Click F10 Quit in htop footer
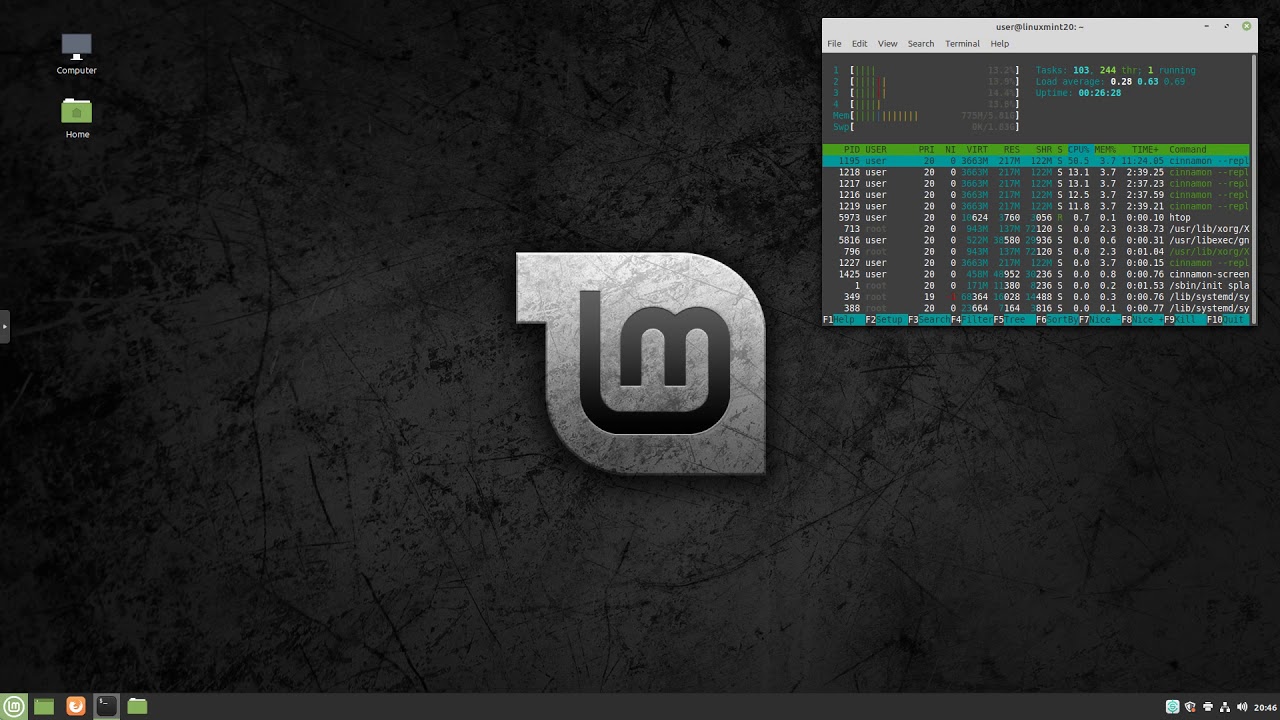This screenshot has height=720, width=1280. click(1228, 320)
